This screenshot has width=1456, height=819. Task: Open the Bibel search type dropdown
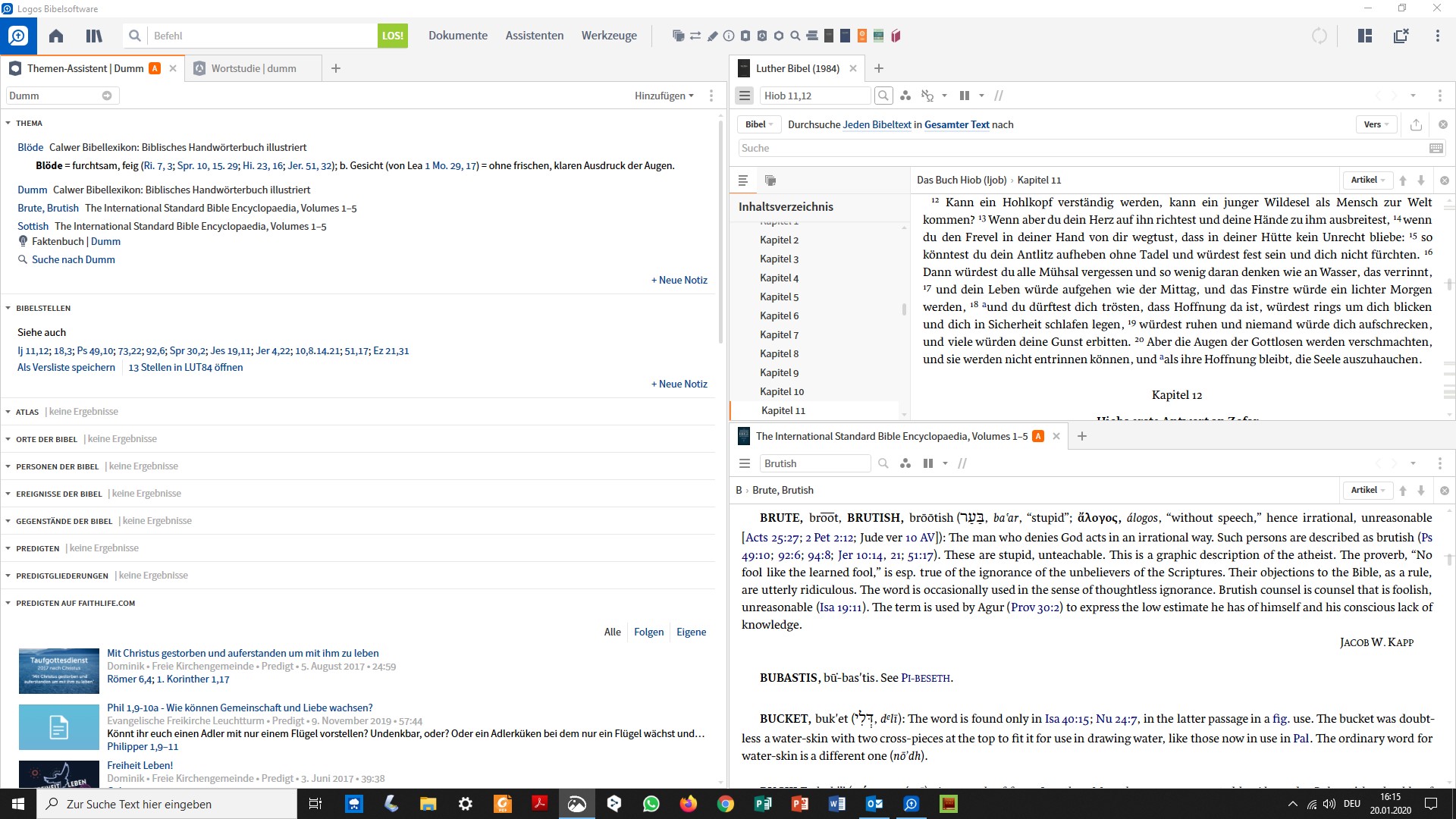click(758, 124)
